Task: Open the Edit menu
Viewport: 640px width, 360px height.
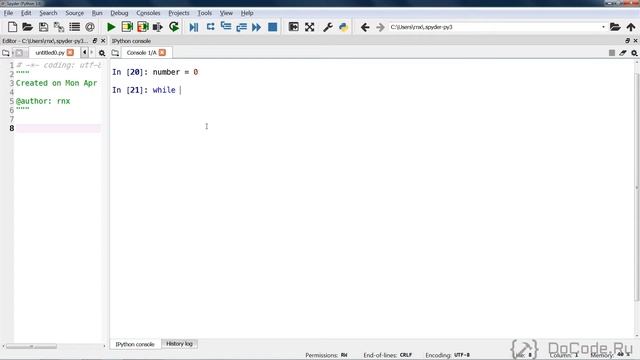Action: 26,13
